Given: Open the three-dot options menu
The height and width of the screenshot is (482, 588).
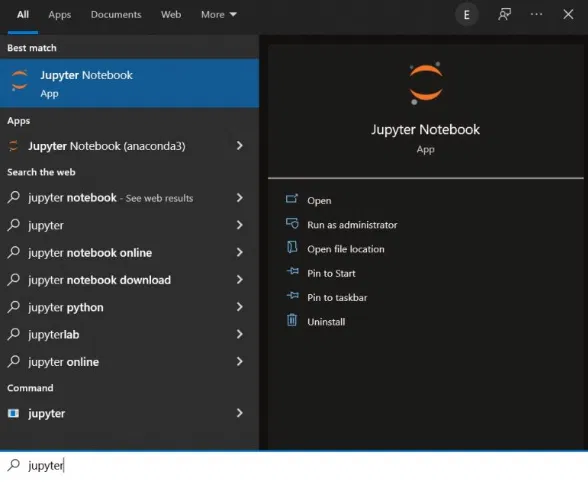Looking at the screenshot, I should 536,14.
